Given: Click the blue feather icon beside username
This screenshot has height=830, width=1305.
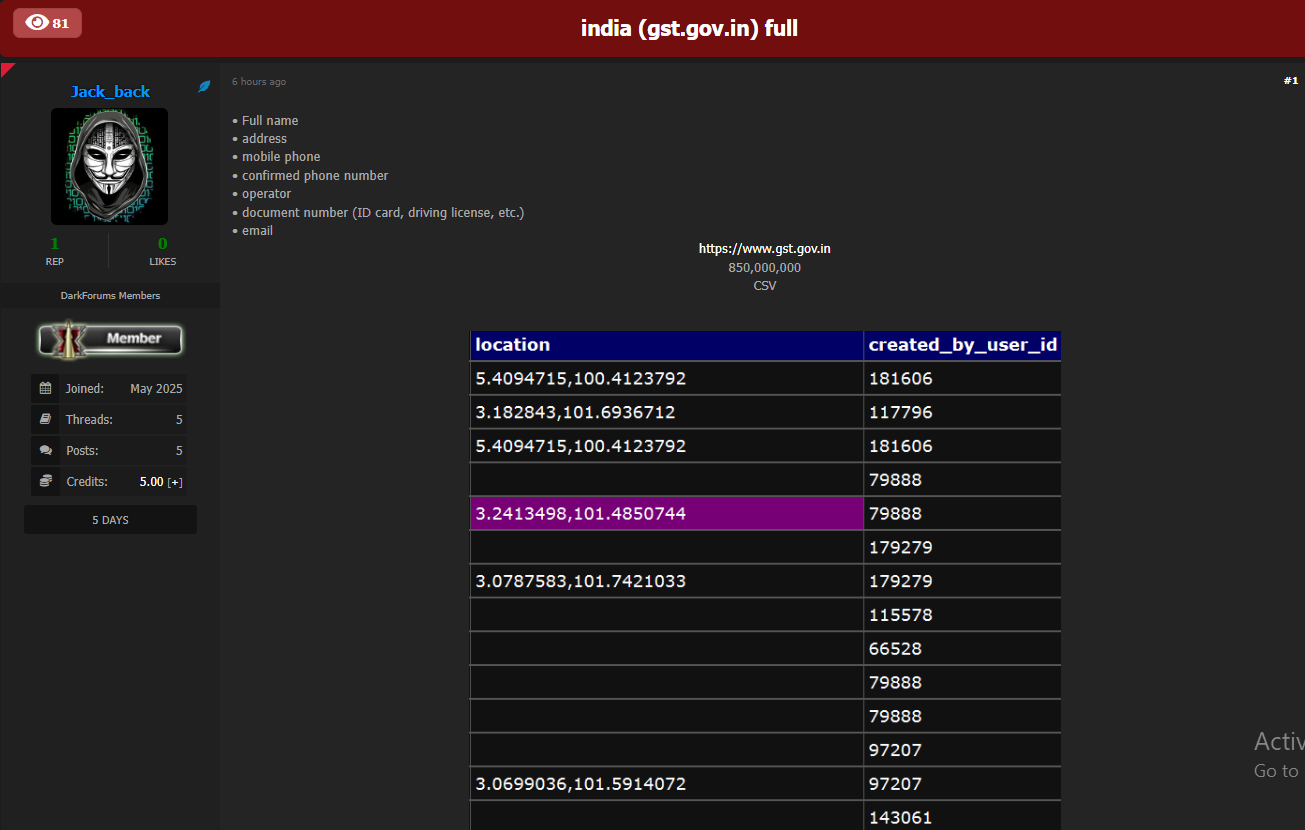Looking at the screenshot, I should (204, 87).
